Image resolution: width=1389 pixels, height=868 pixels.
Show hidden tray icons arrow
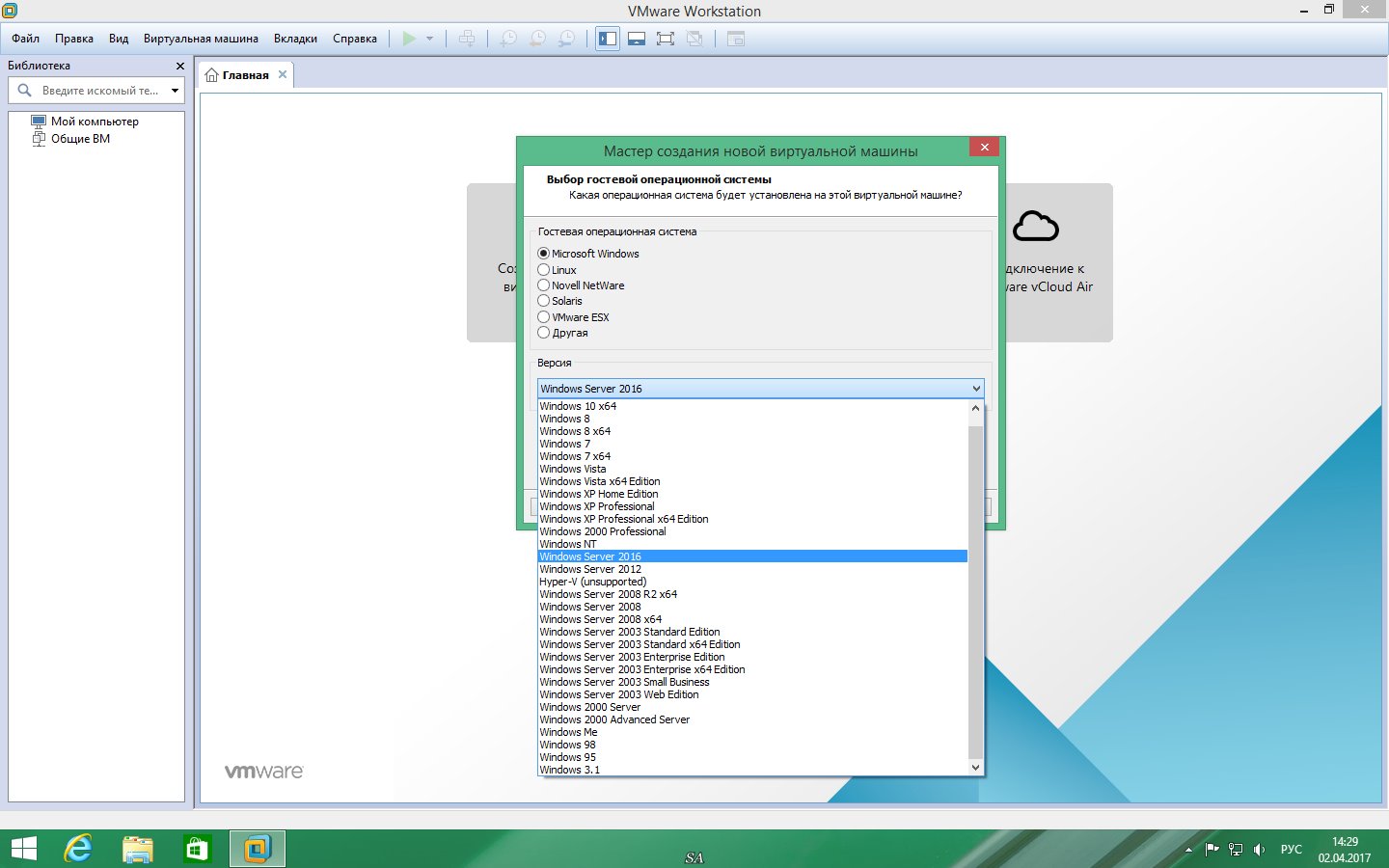pos(1188,850)
